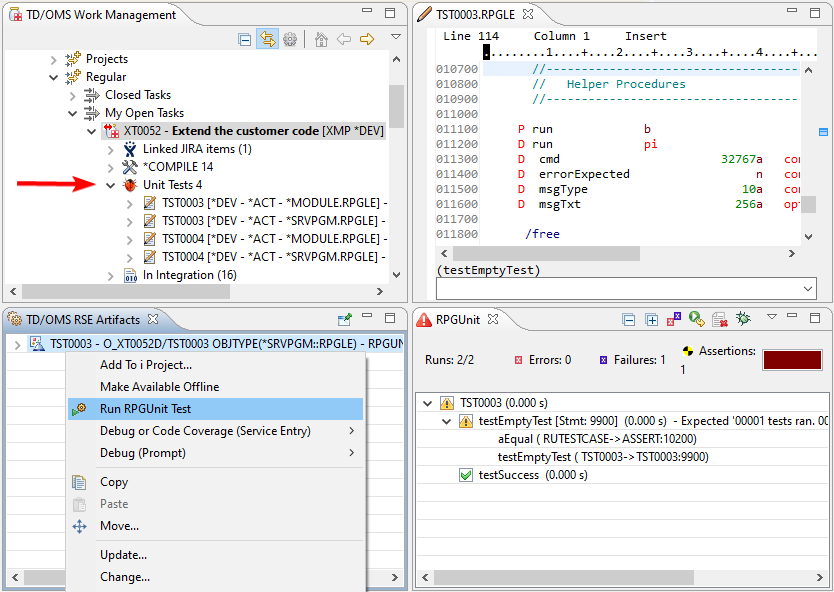This screenshot has width=834, height=592.
Task: Click Collapse All in RPGUnit toolbar
Action: click(629, 320)
